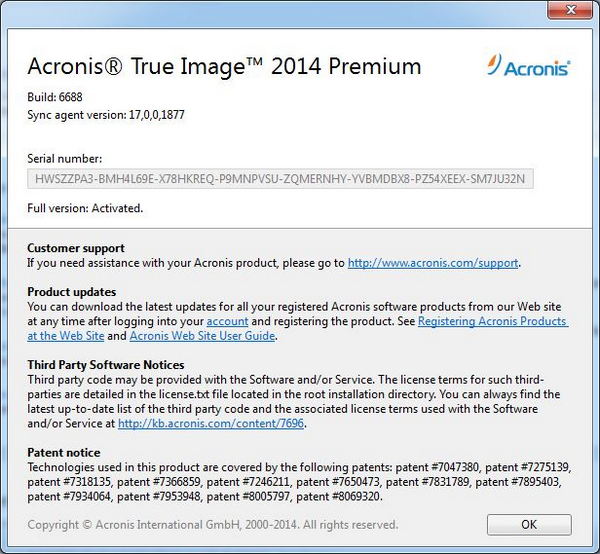Follow the "account" link
Screen dimensions: 600x554
[x=227, y=322]
